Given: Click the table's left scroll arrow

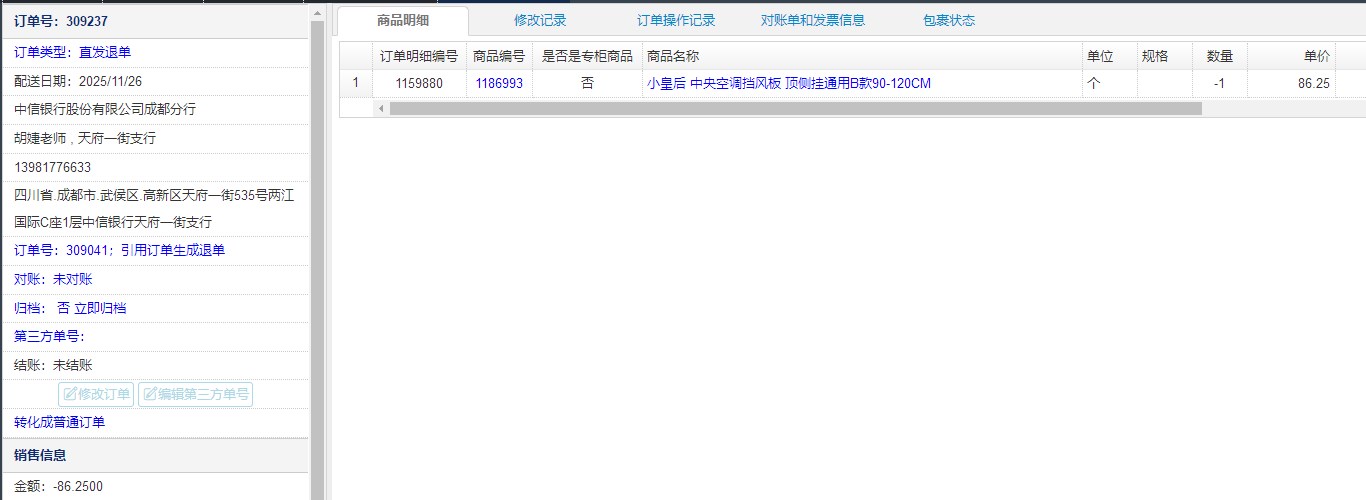Looking at the screenshot, I should point(380,108).
